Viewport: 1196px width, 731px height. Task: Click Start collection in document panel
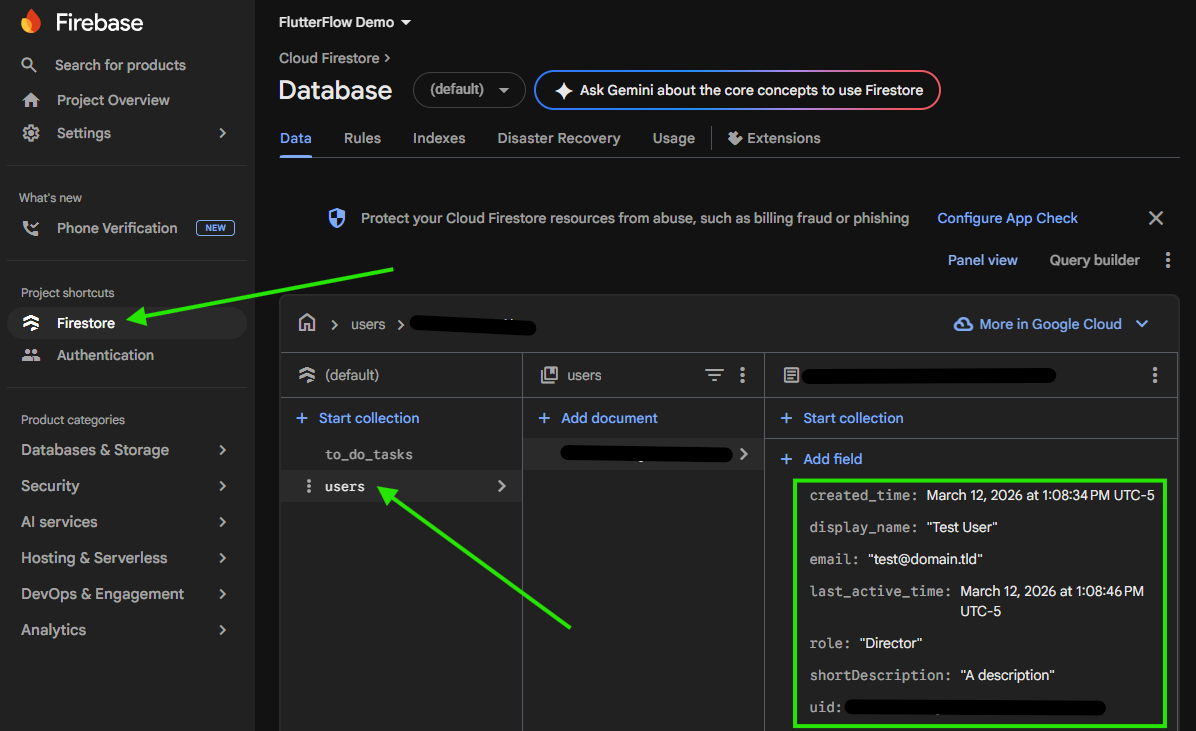854,418
